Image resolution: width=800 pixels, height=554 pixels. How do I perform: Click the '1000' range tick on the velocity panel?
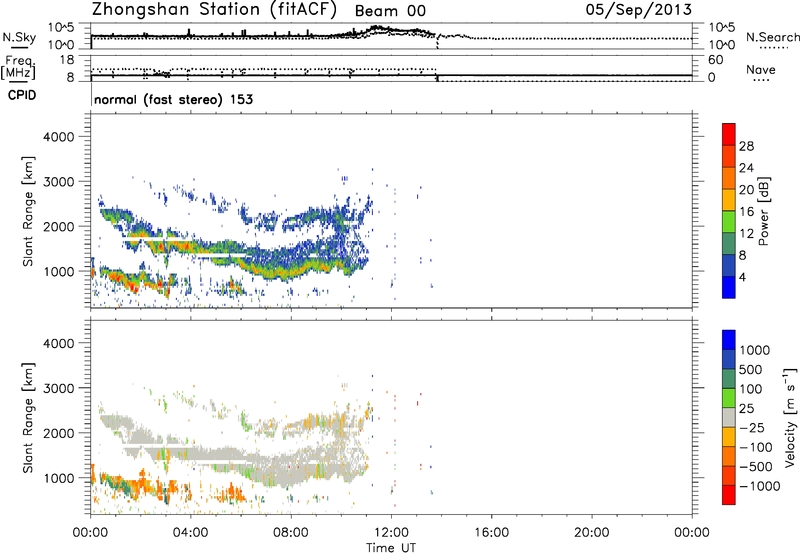coord(58,478)
